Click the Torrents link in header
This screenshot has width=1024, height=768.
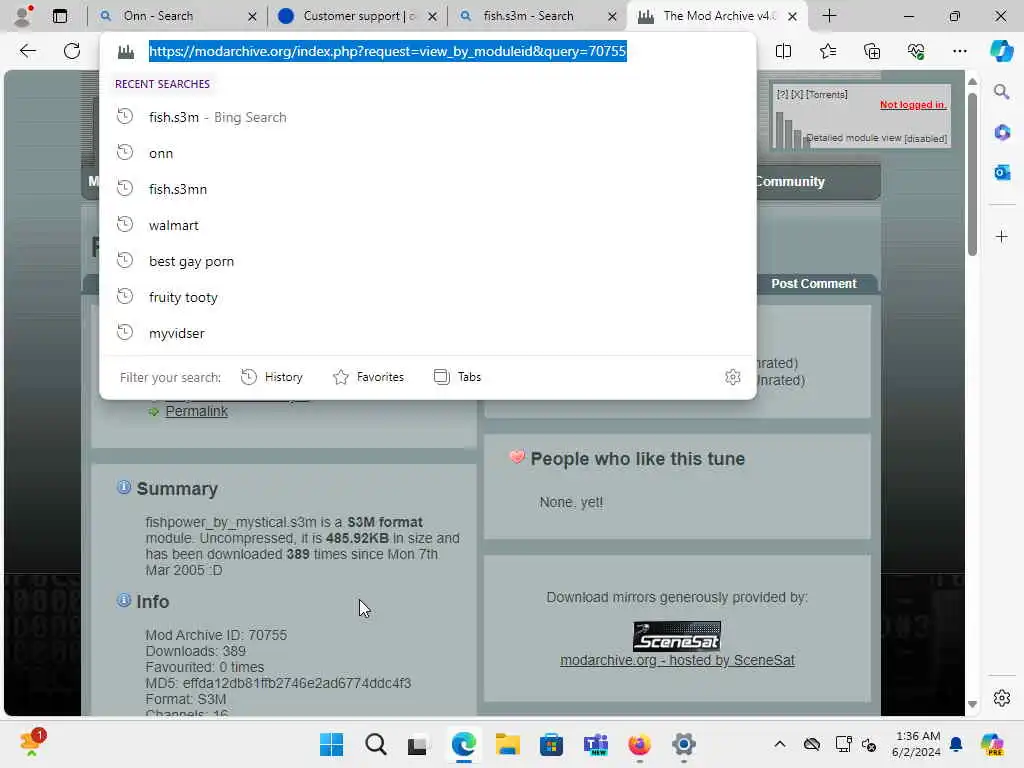[x=825, y=95]
